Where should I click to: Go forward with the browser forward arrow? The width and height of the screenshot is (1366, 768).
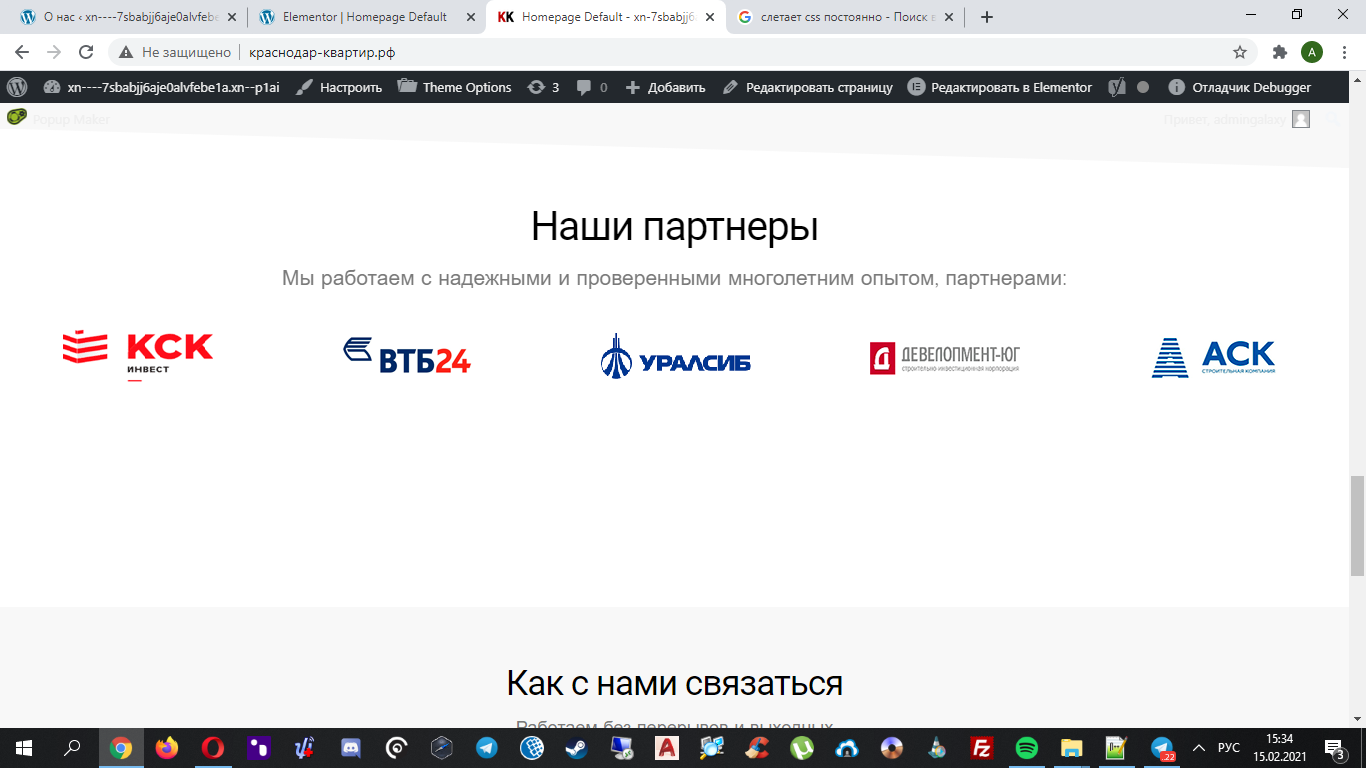(x=54, y=52)
